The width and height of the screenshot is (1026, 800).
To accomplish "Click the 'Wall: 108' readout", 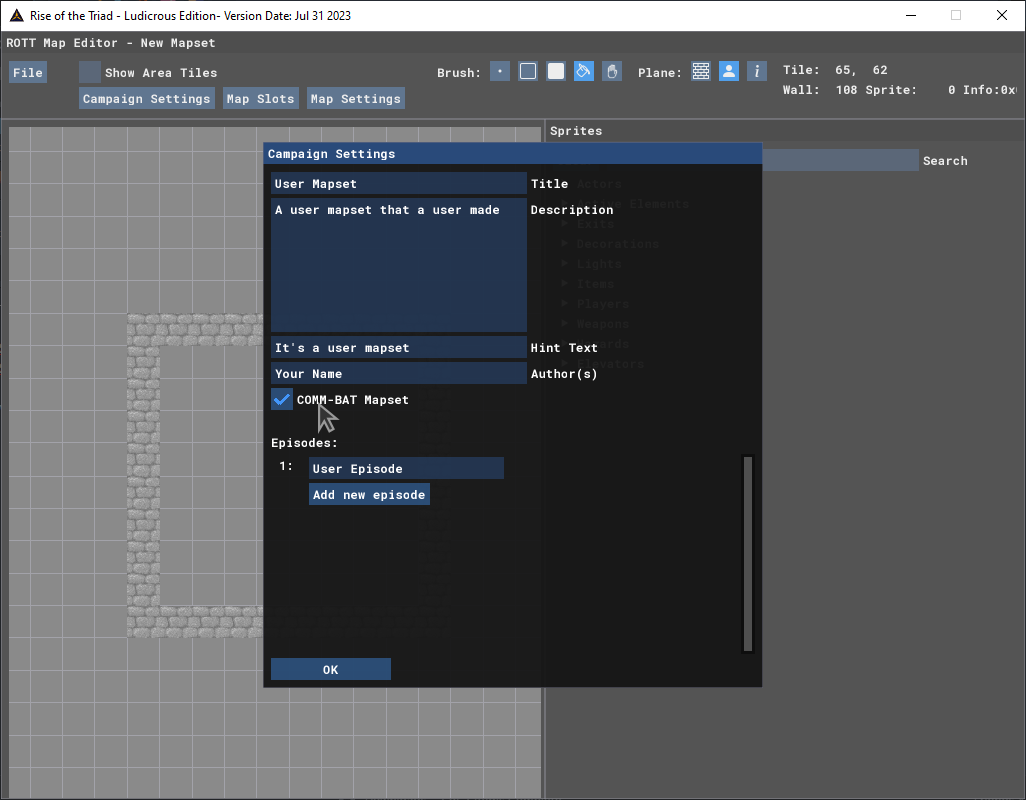I will (820, 90).
